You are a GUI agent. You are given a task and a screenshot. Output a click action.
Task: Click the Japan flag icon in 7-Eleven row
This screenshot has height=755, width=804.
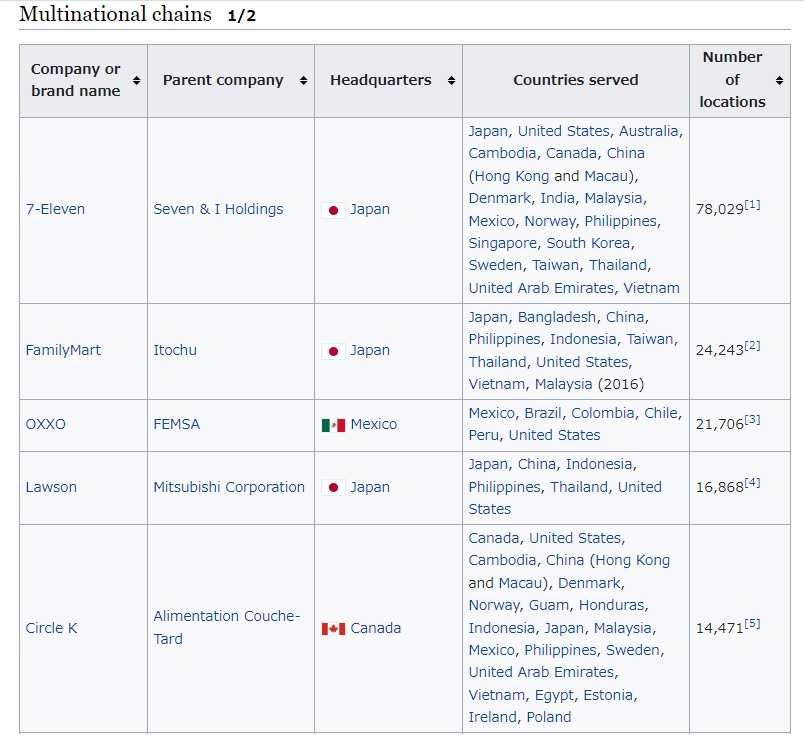click(333, 210)
